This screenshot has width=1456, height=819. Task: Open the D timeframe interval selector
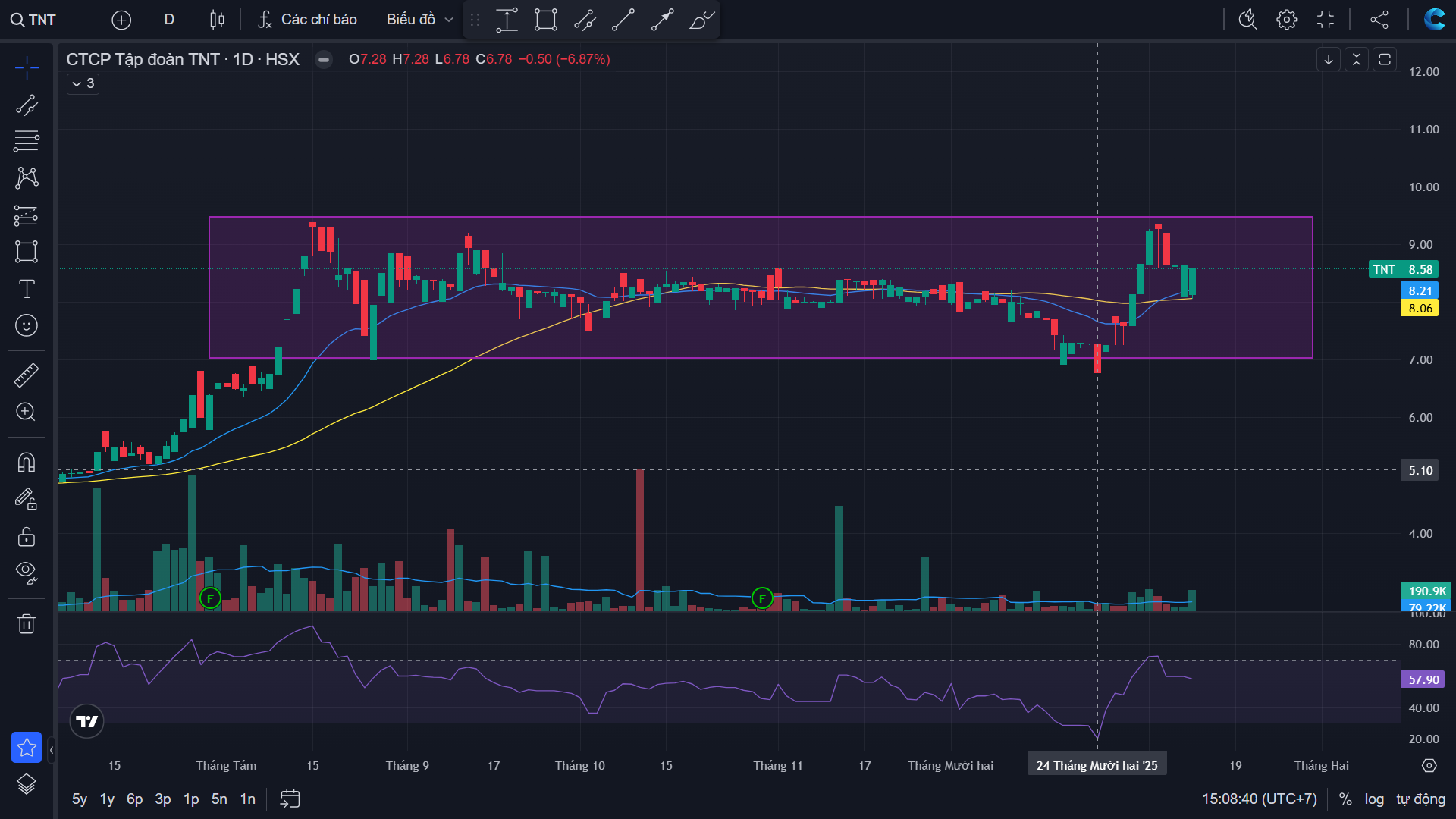click(x=169, y=20)
